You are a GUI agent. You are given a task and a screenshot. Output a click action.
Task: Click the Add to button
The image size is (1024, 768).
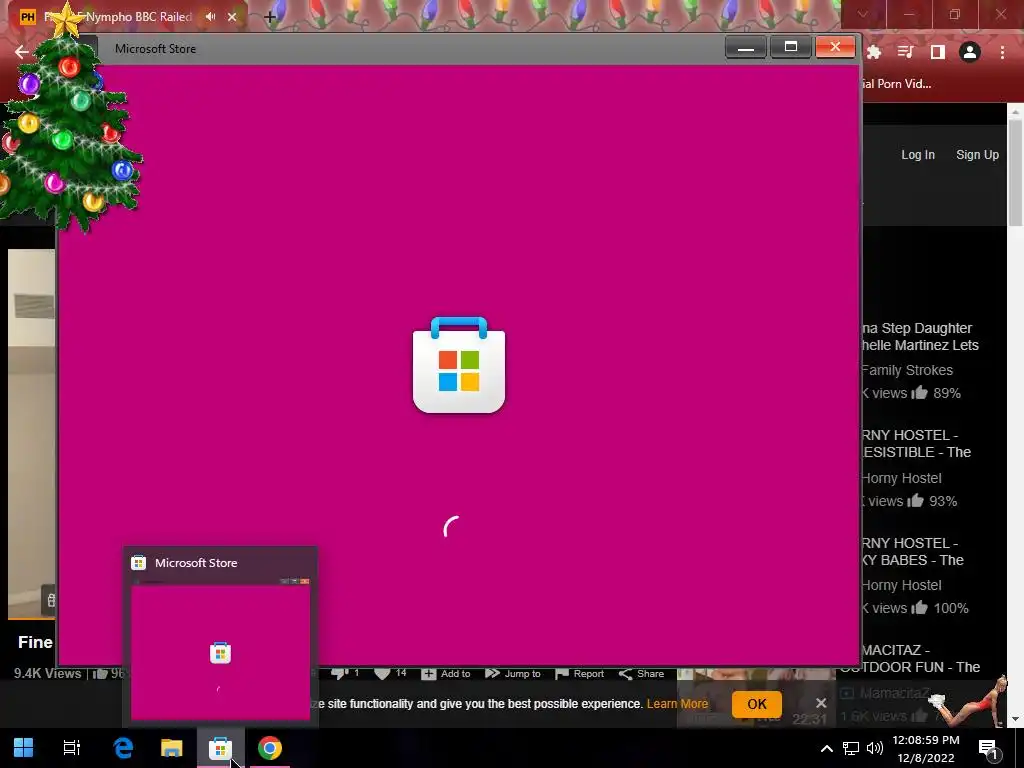click(446, 674)
